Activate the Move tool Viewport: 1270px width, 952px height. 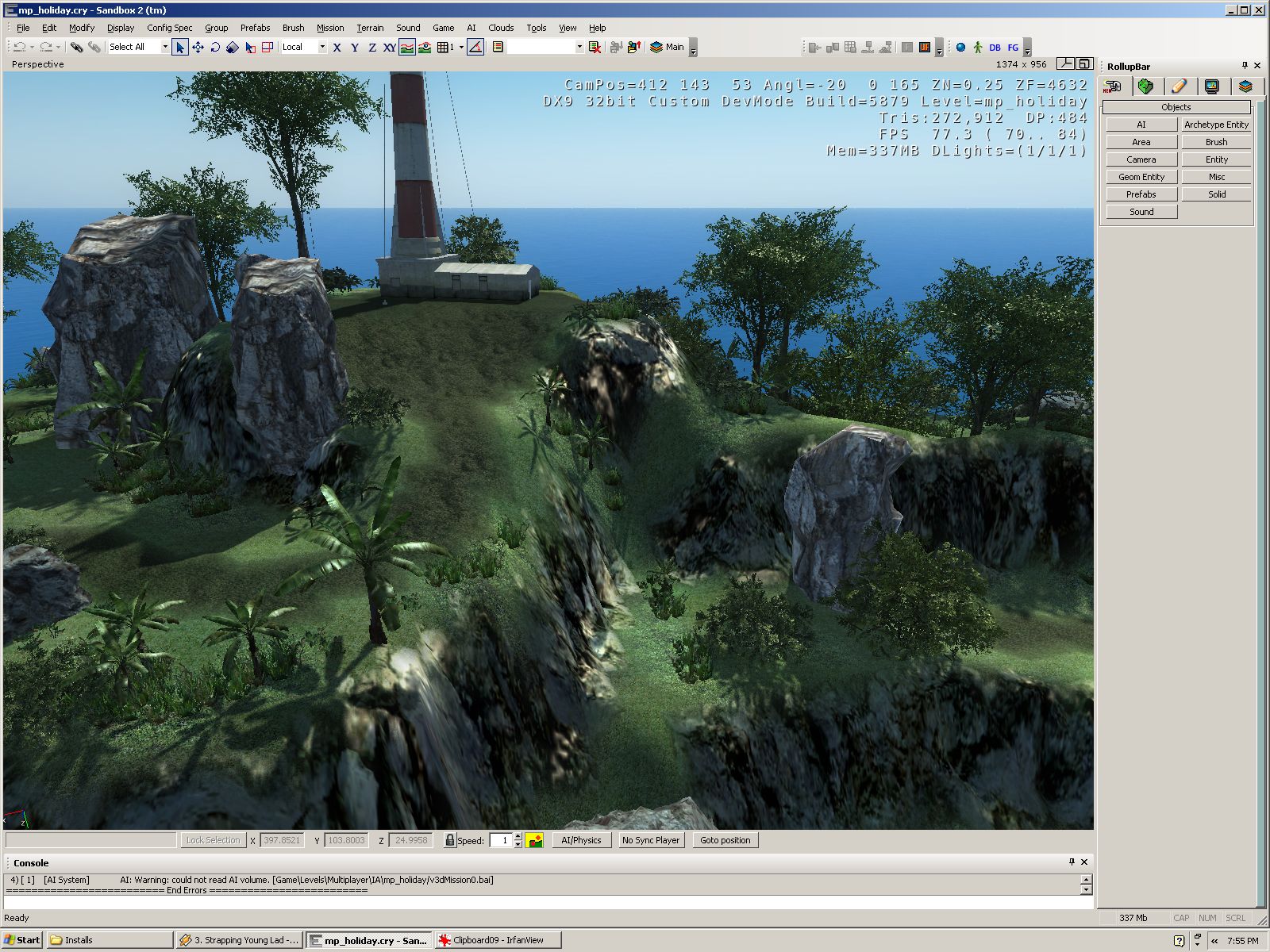tap(198, 48)
